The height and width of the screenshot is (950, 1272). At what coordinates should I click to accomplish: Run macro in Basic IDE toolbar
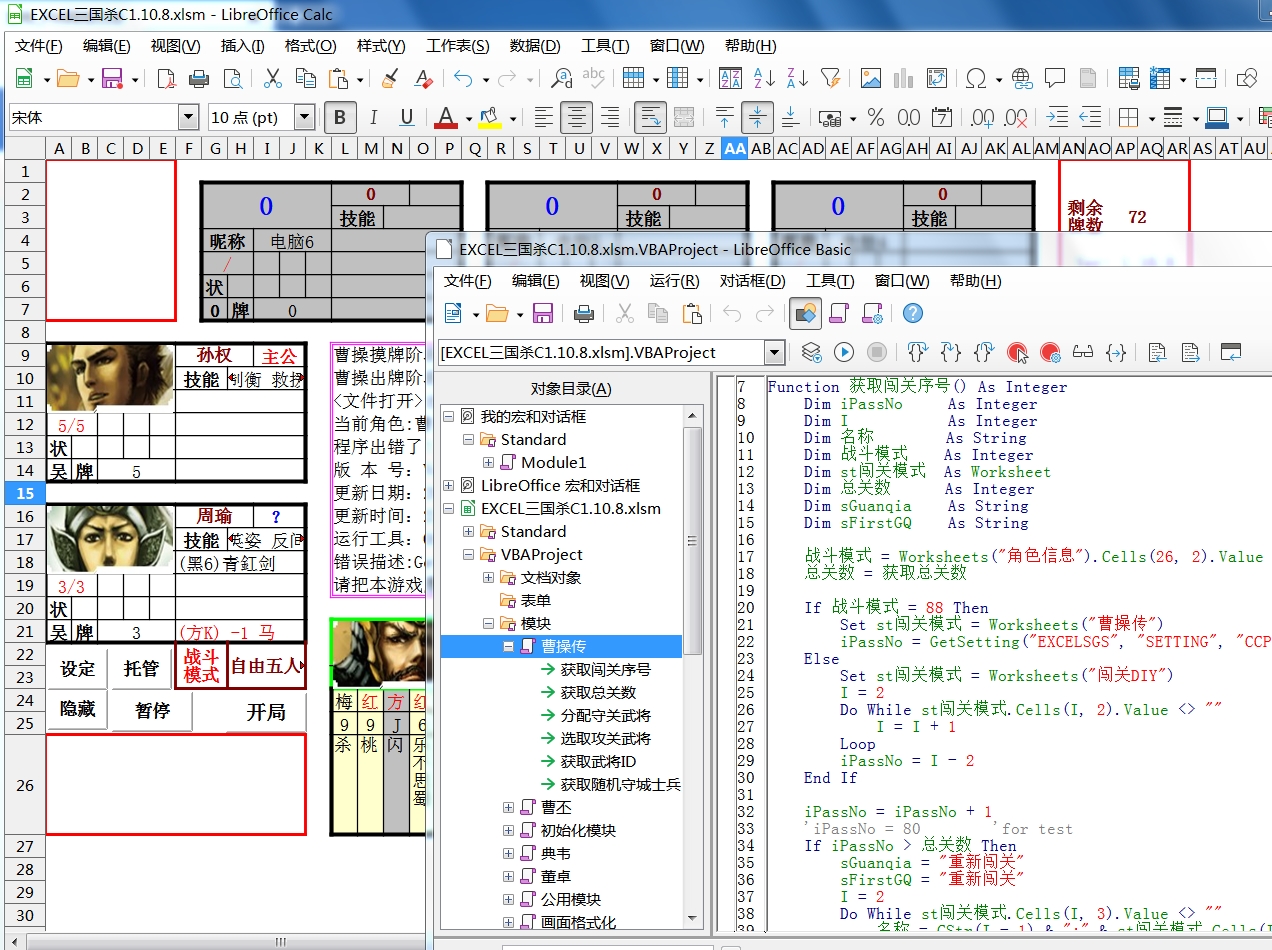coord(844,352)
